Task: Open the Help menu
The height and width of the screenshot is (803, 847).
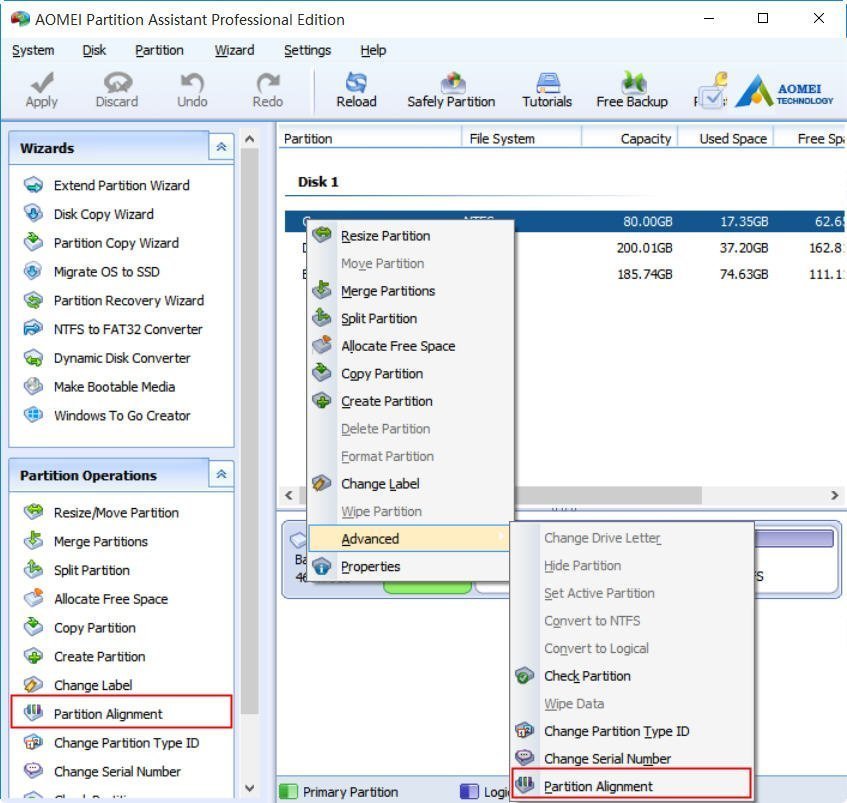Action: 373,50
